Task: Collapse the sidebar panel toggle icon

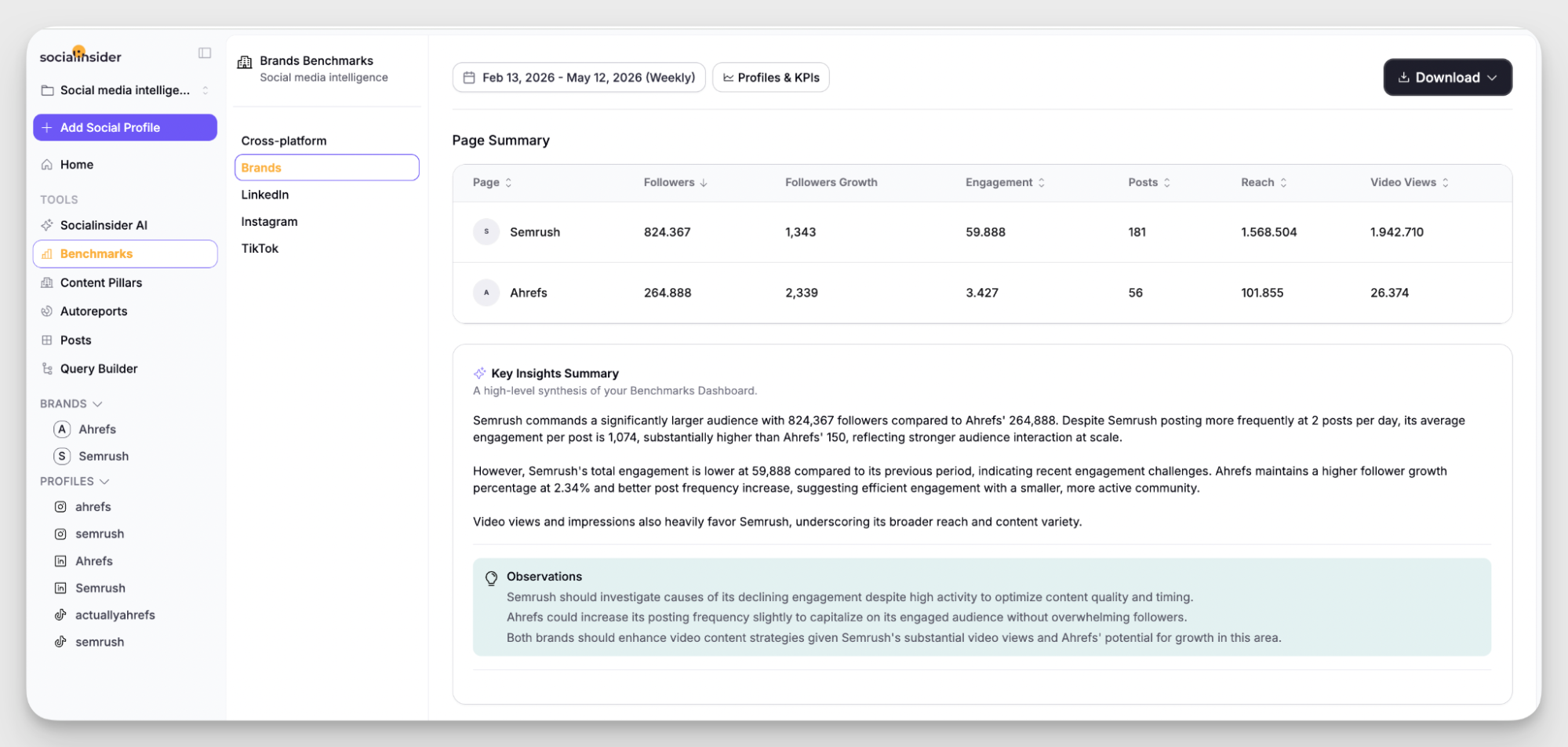Action: [x=205, y=53]
